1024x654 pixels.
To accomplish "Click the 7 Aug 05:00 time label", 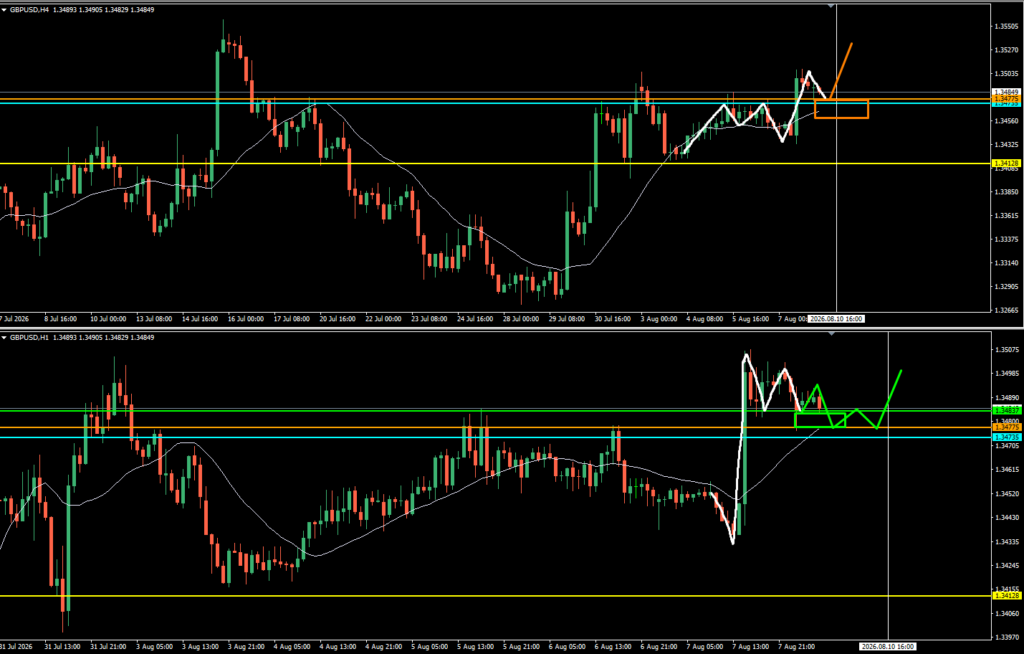I will tap(705, 647).
